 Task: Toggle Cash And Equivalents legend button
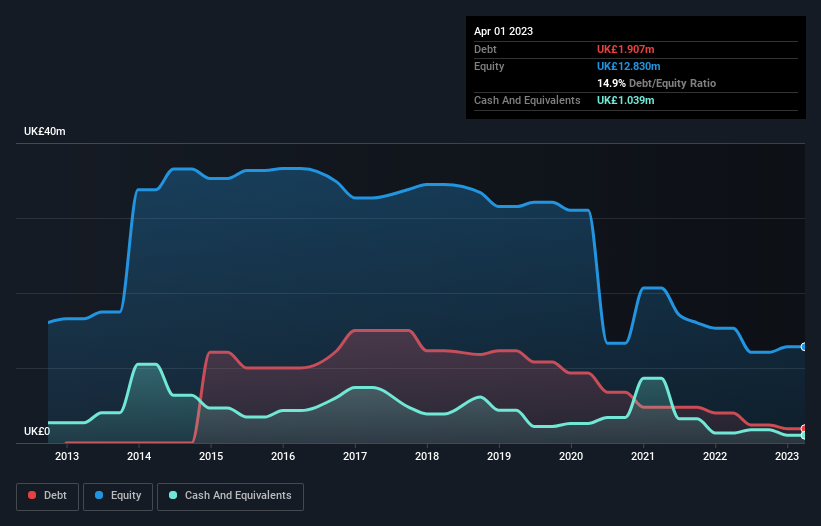230,496
